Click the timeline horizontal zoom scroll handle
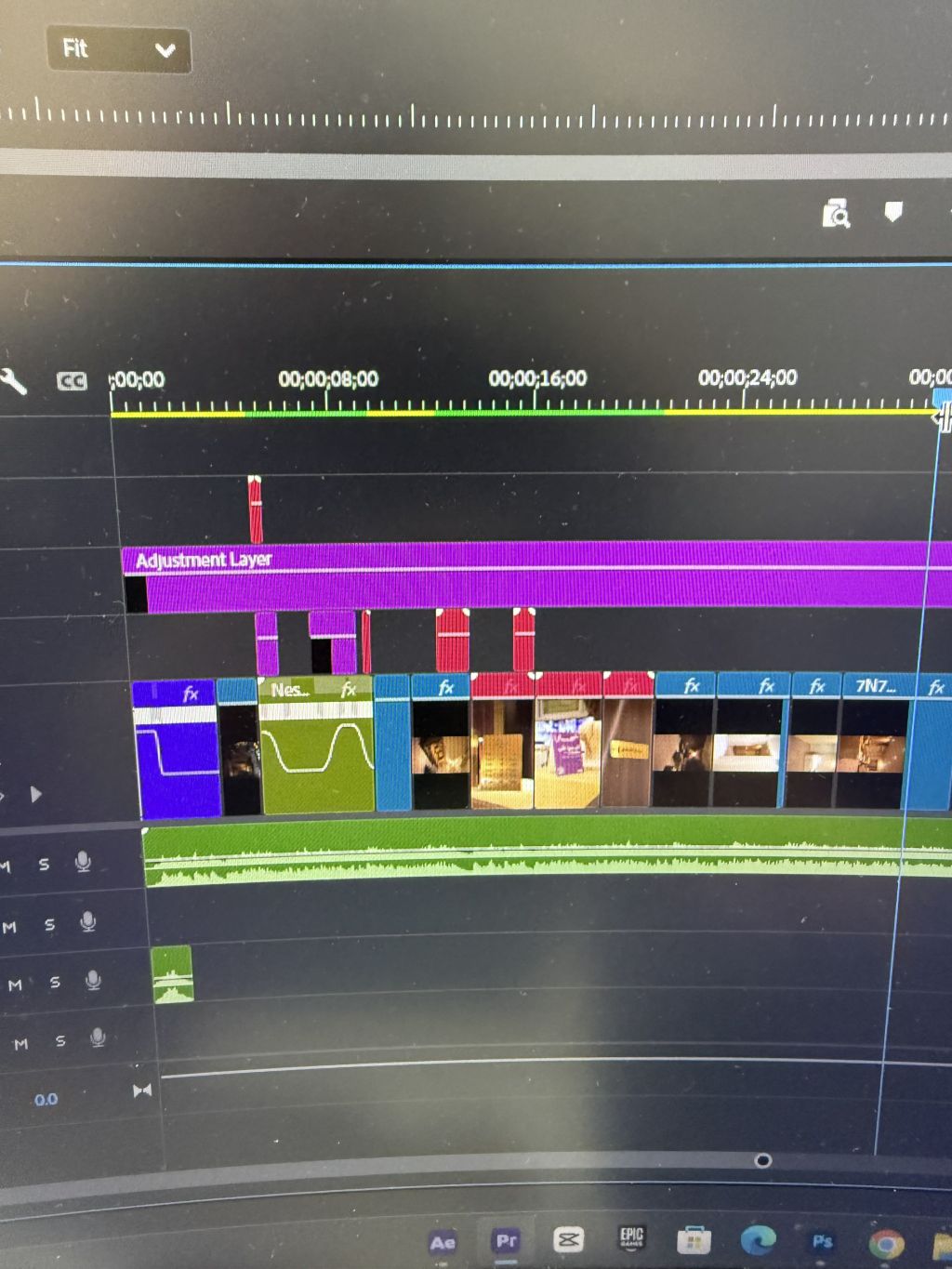This screenshot has height=1269, width=952. pyautogui.click(x=762, y=1160)
